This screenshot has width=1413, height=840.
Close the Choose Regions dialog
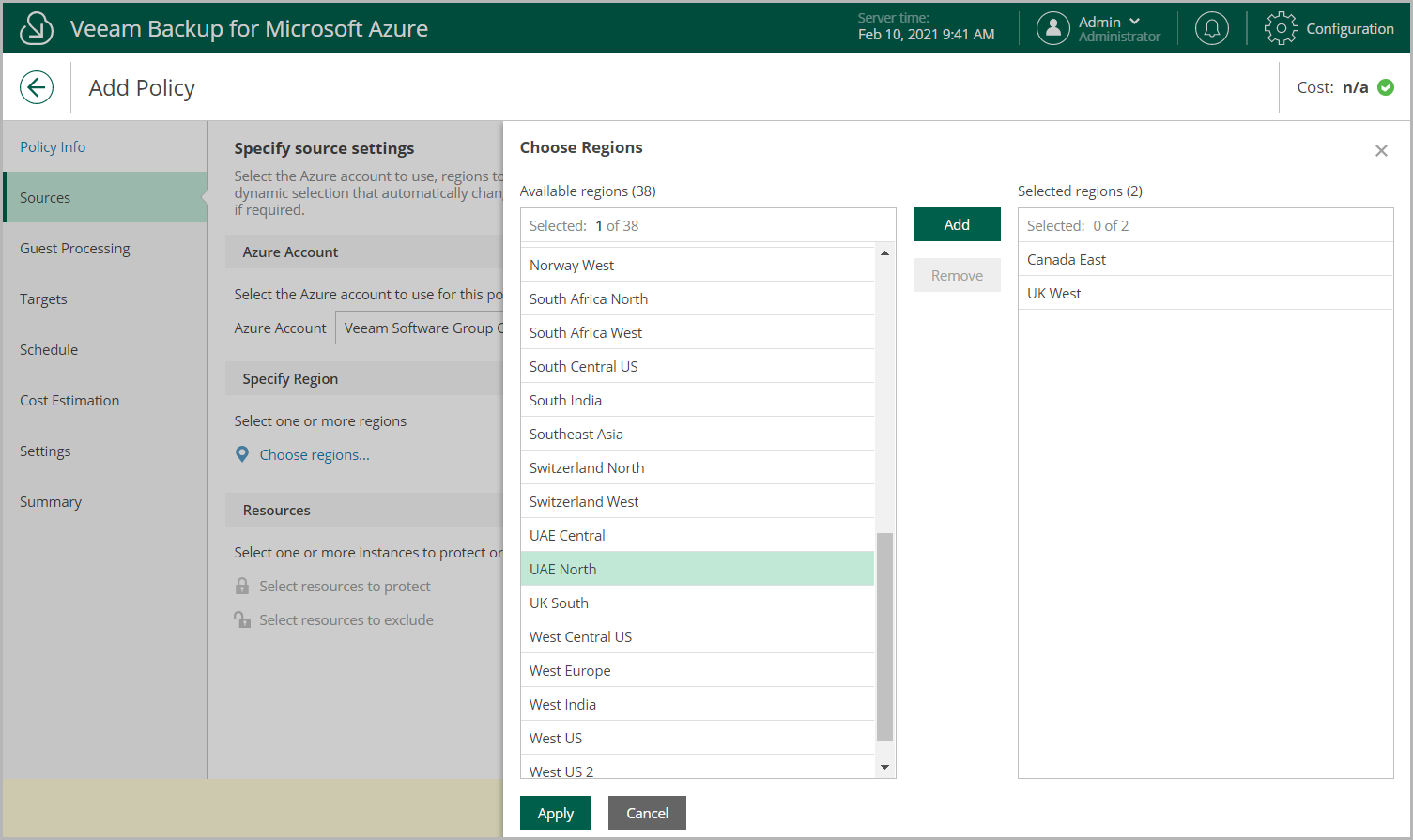1381,150
